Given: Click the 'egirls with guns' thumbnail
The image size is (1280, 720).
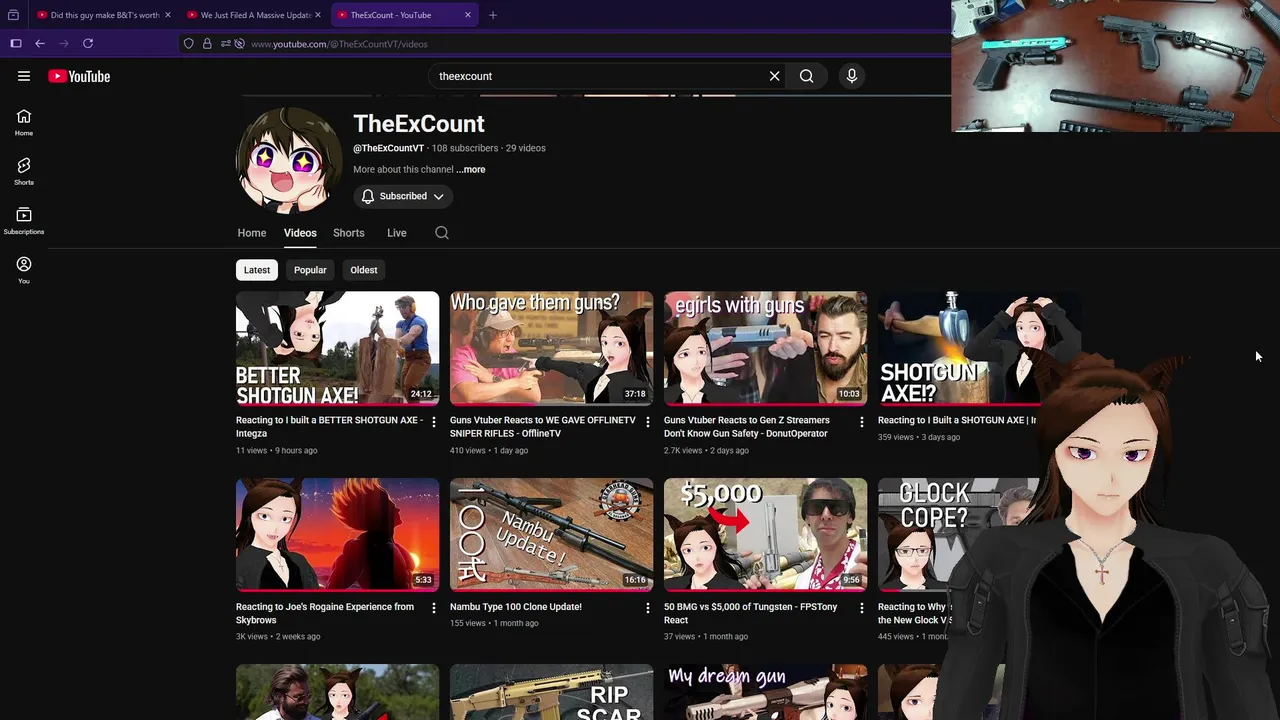Looking at the screenshot, I should point(765,348).
